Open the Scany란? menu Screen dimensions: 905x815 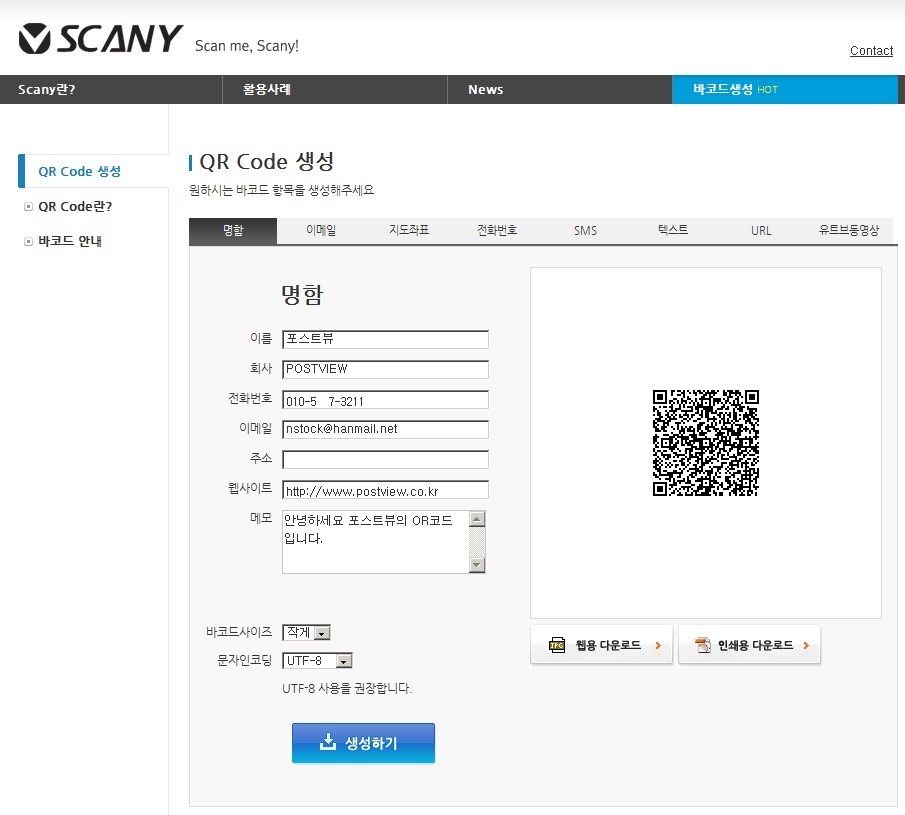point(111,89)
